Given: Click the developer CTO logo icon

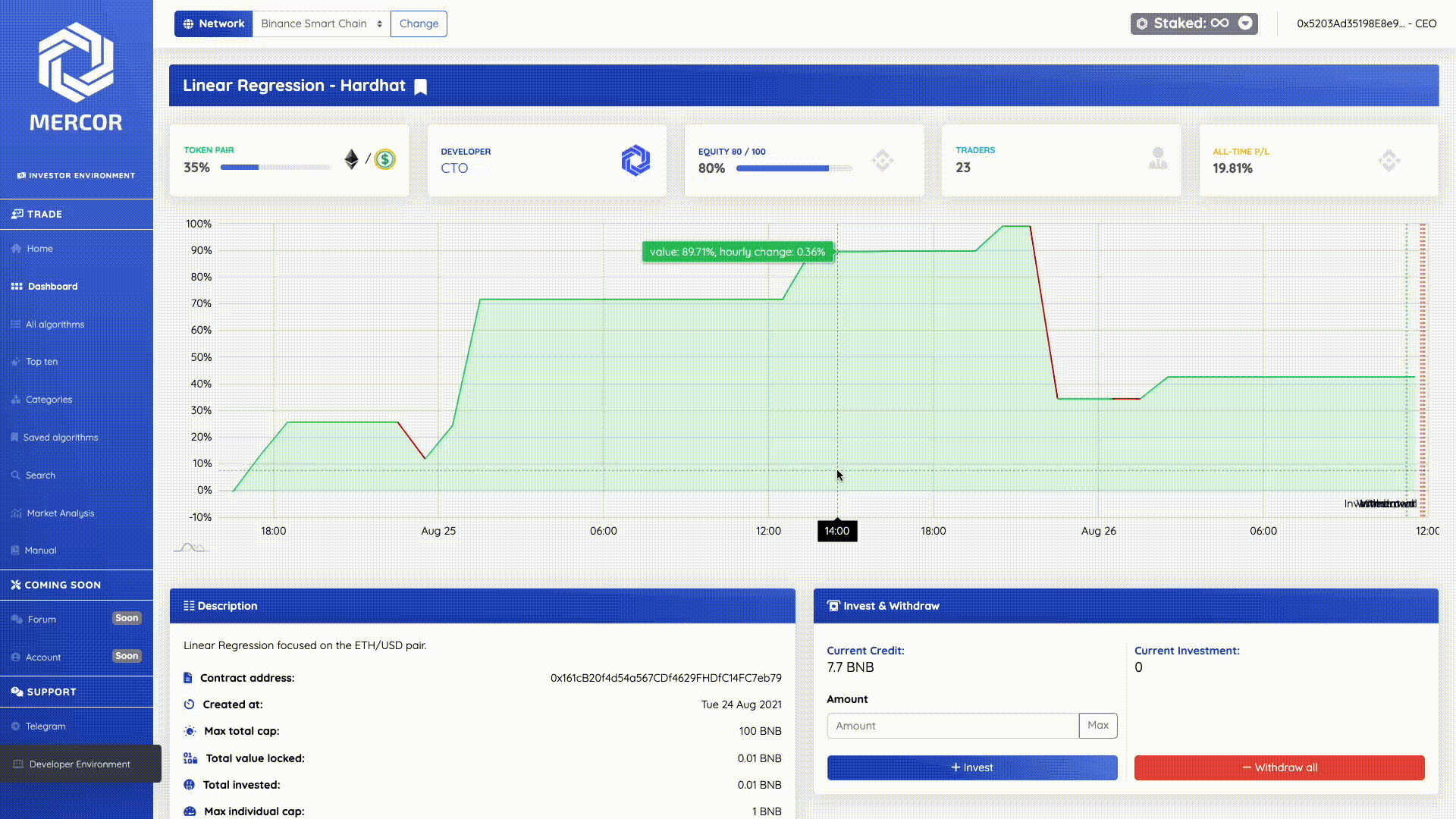Looking at the screenshot, I should tap(635, 160).
